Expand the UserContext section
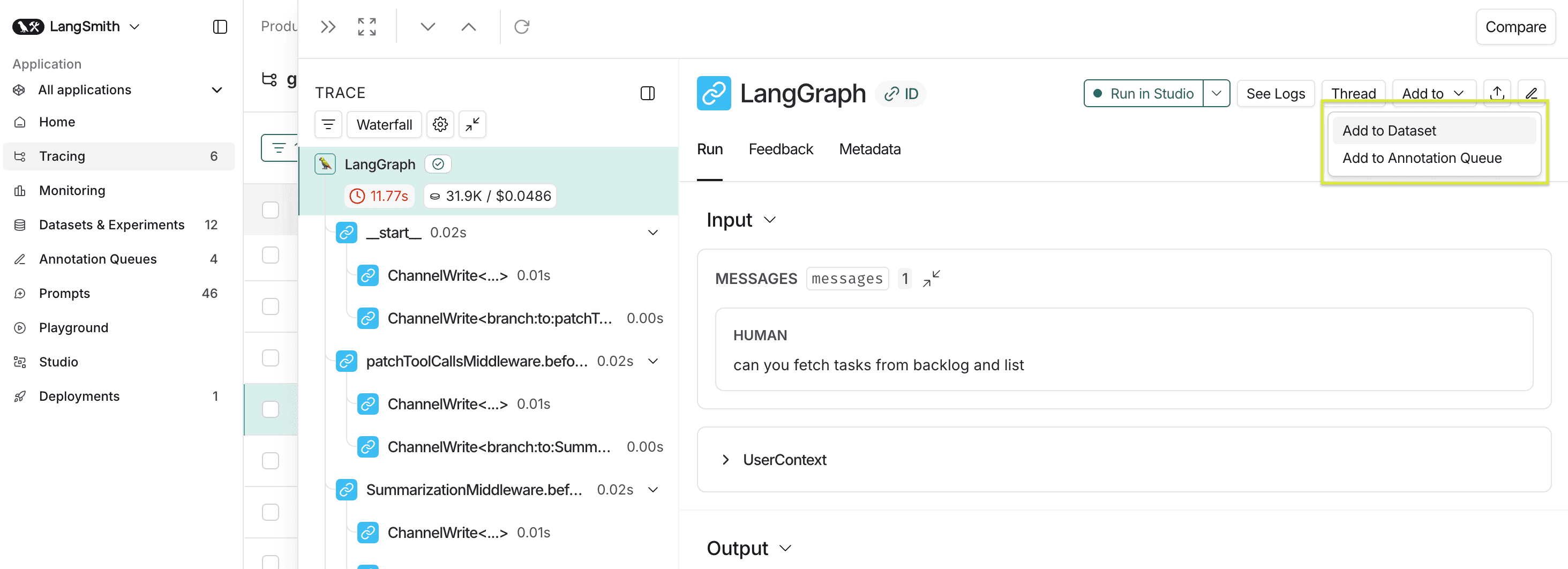The width and height of the screenshot is (1568, 569). [724, 460]
